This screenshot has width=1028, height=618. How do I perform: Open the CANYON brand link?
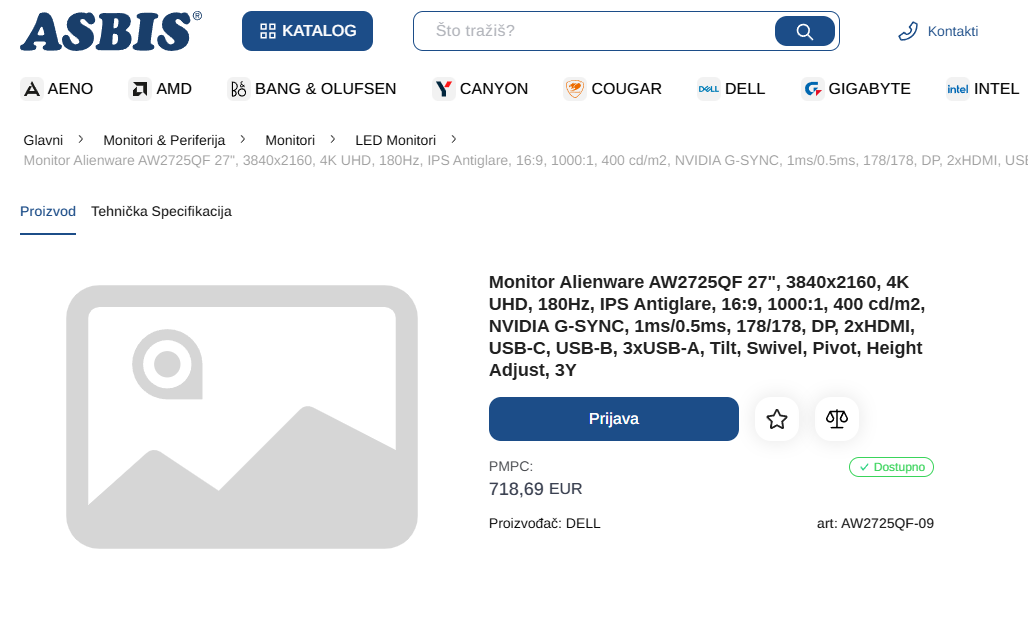pyautogui.click(x=494, y=88)
